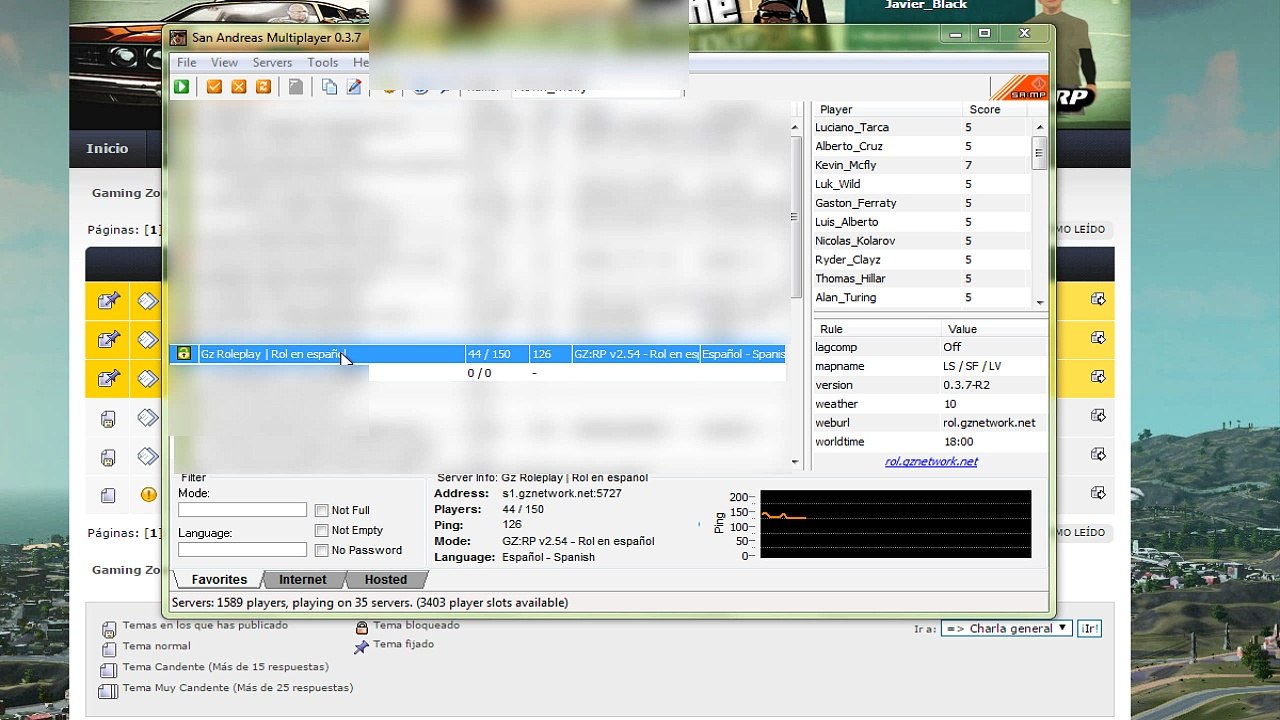
Task: Switch to the Hosted tab
Action: (386, 580)
